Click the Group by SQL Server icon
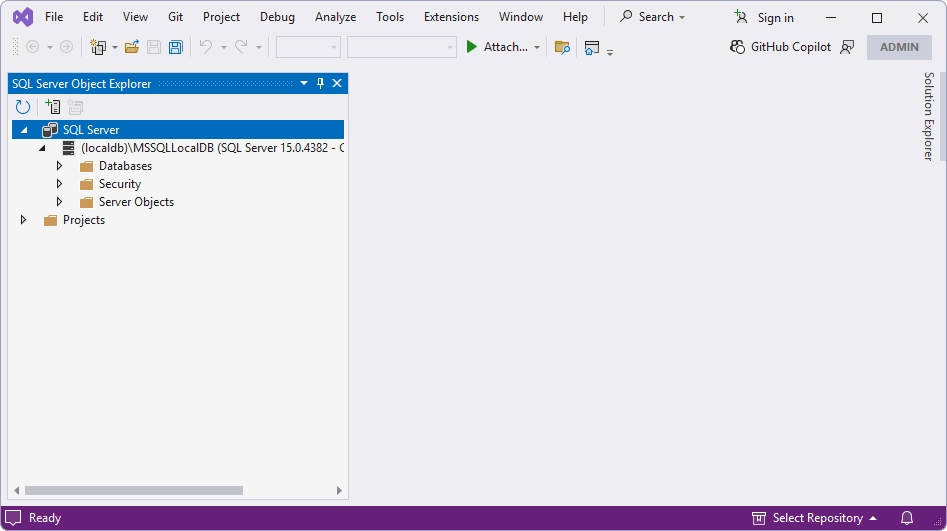This screenshot has height=531, width=947. tap(75, 107)
